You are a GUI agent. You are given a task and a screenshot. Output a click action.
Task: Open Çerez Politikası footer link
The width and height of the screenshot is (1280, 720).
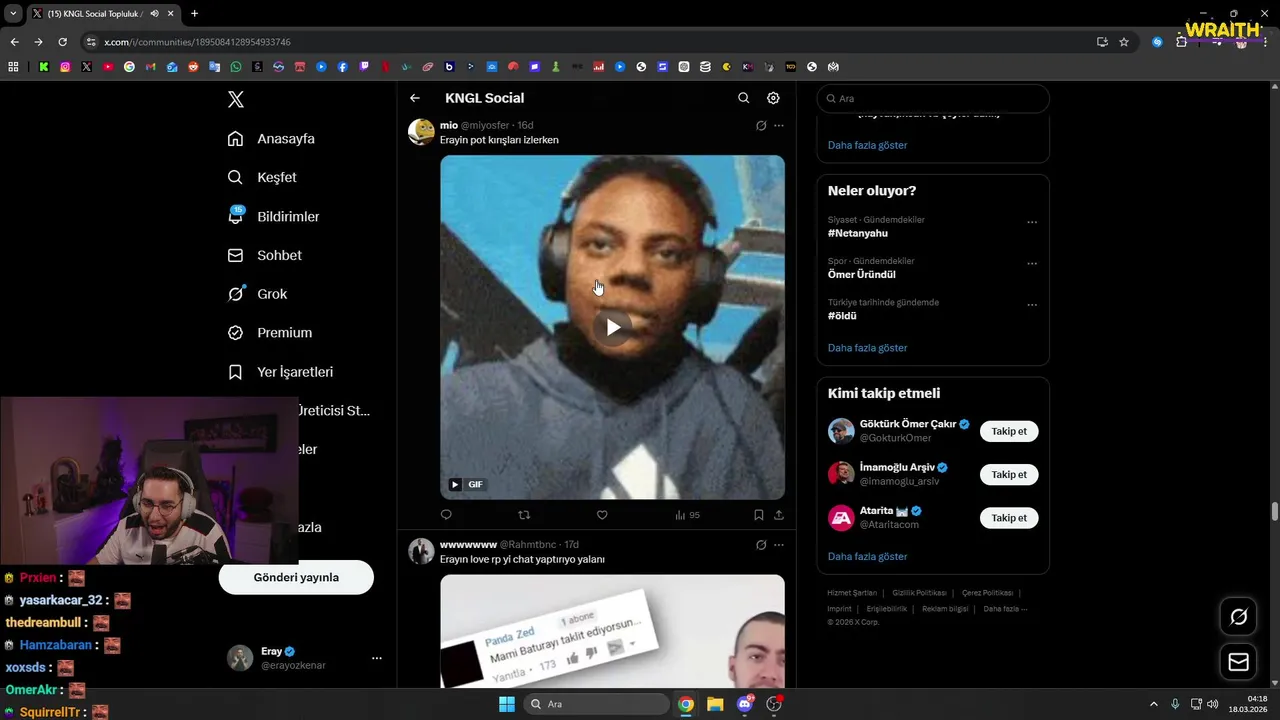[x=987, y=593]
